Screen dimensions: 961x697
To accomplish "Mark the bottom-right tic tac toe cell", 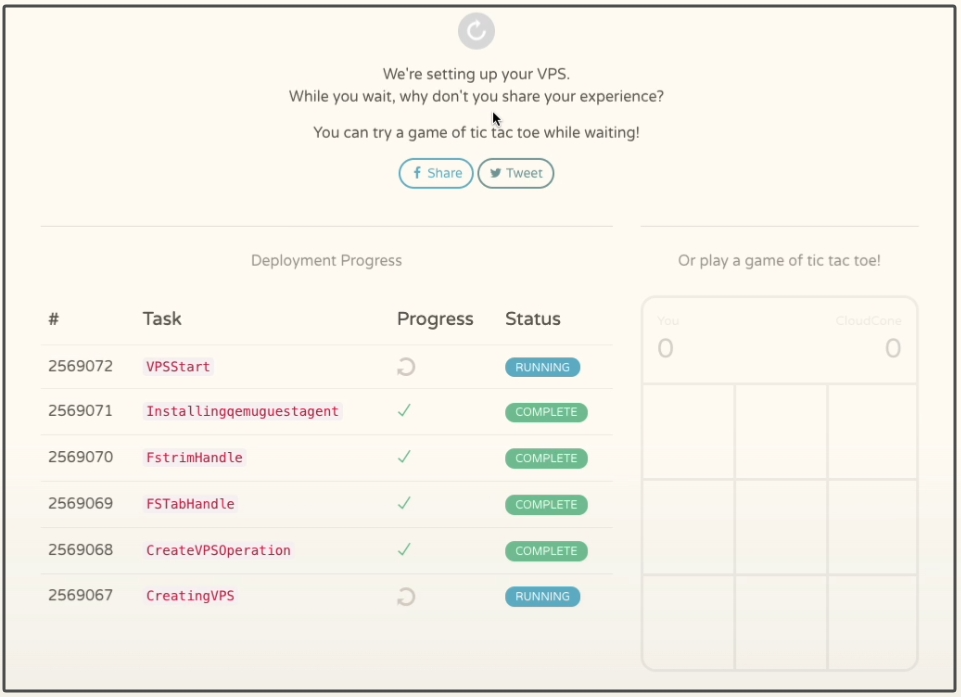I will [872, 622].
